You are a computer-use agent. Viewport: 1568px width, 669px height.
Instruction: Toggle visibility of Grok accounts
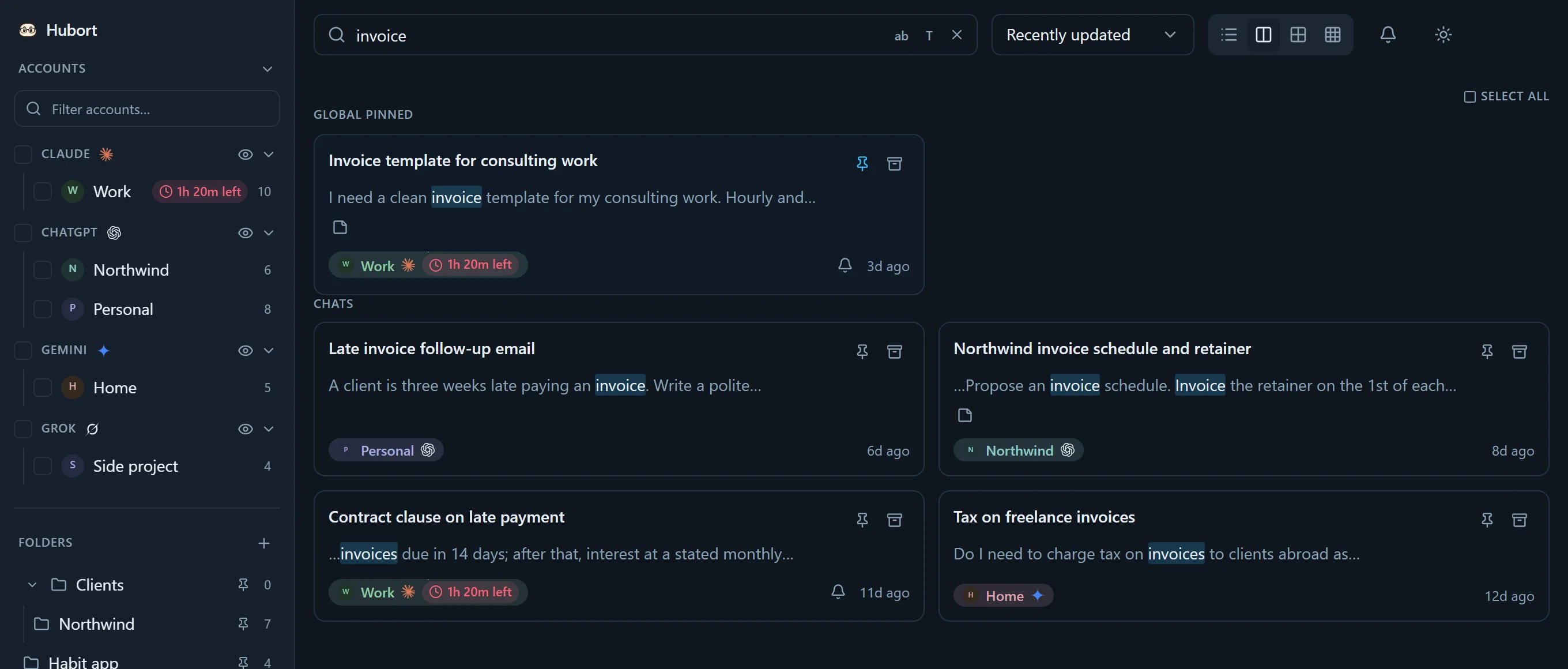tap(246, 429)
